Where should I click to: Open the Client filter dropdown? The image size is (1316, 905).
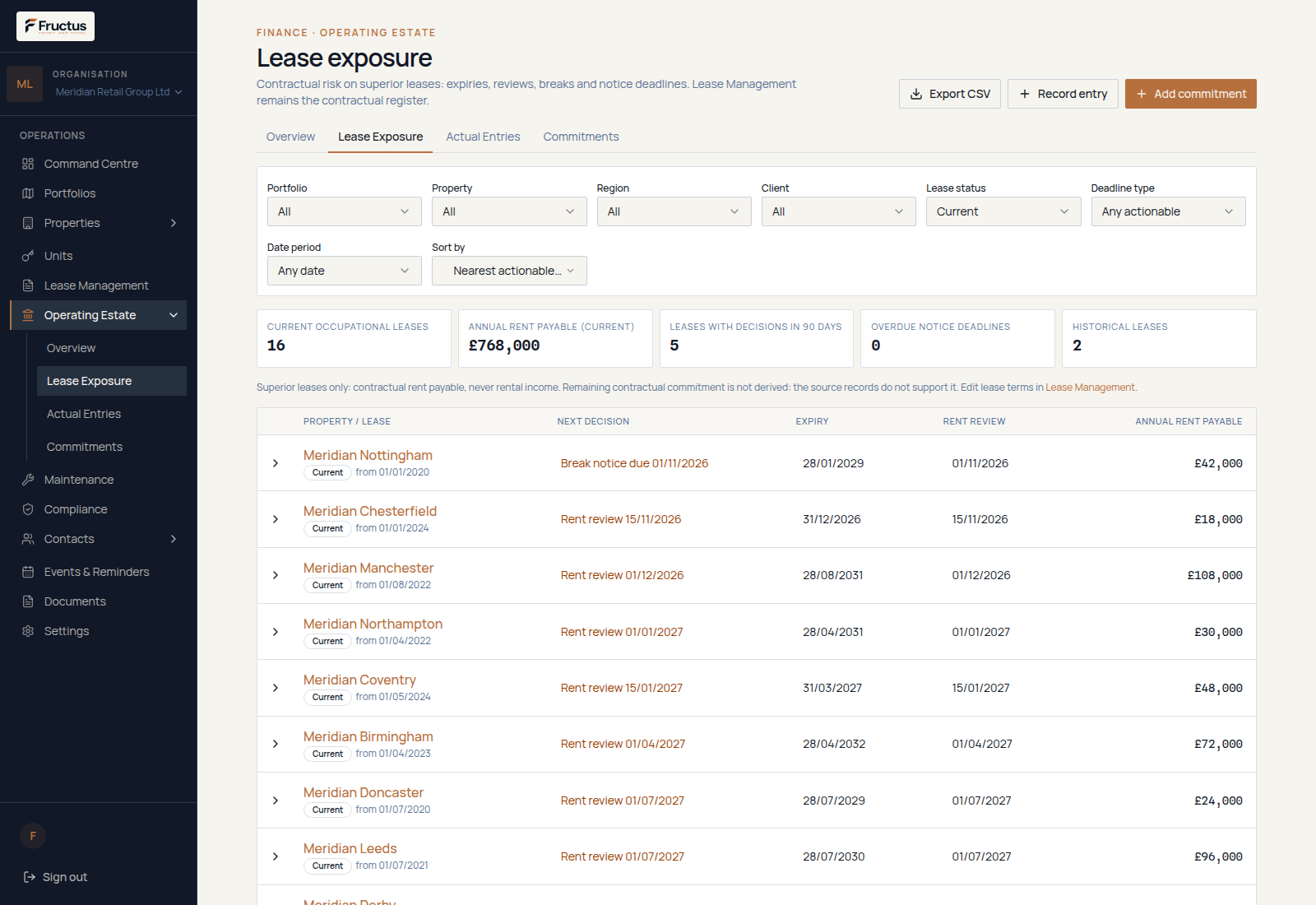838,211
